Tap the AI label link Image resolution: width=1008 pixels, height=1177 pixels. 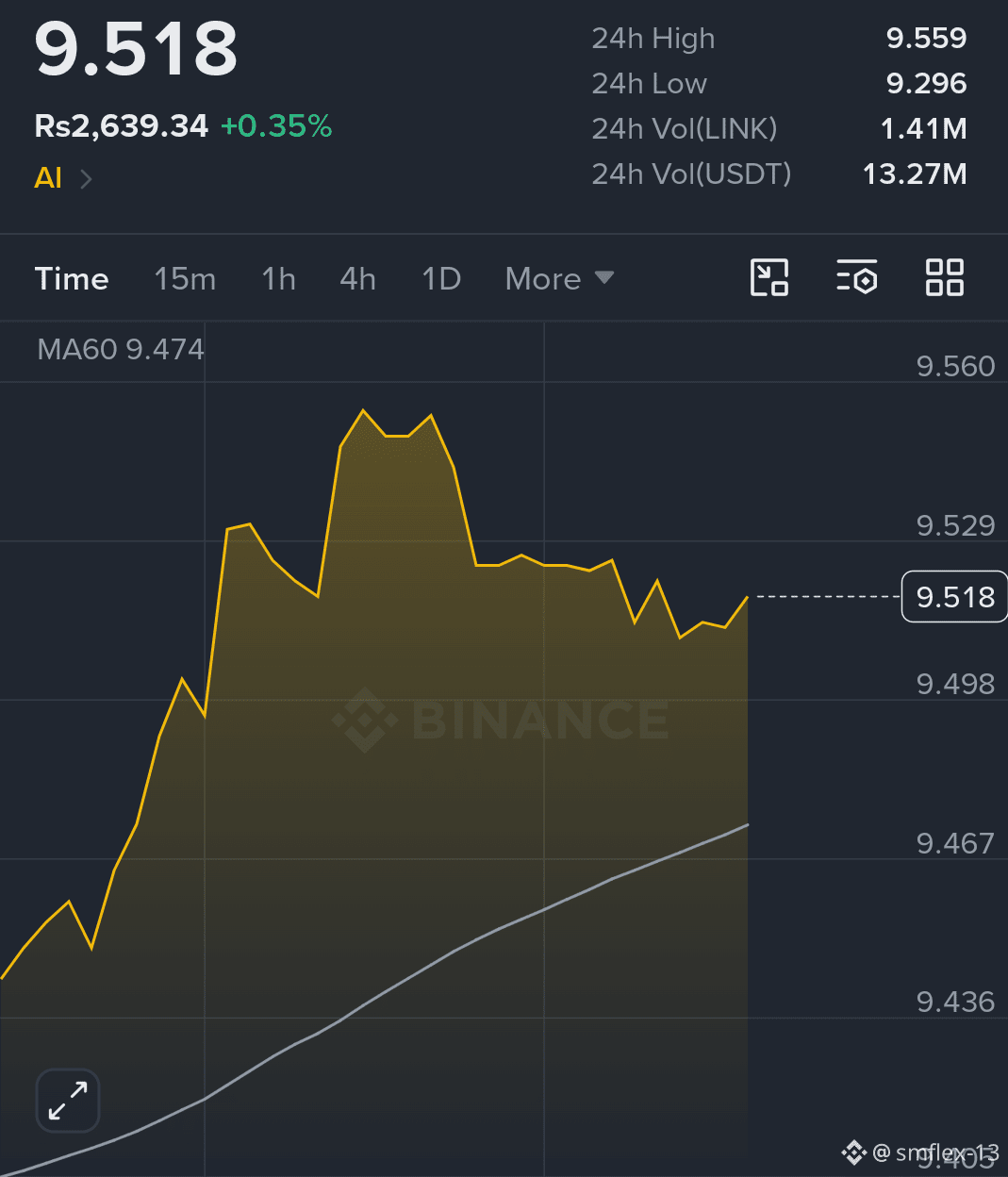[48, 178]
